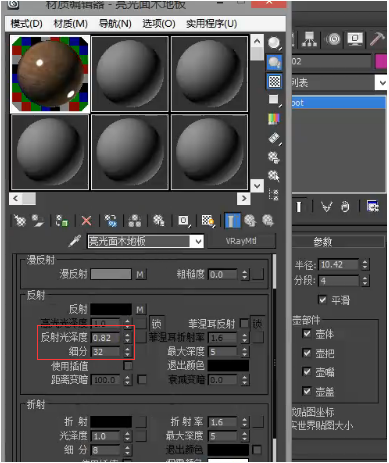This screenshot has width=389, height=463.
Task: Toggle the 距离变暗 checkbox
Action: pyautogui.click(x=142, y=379)
